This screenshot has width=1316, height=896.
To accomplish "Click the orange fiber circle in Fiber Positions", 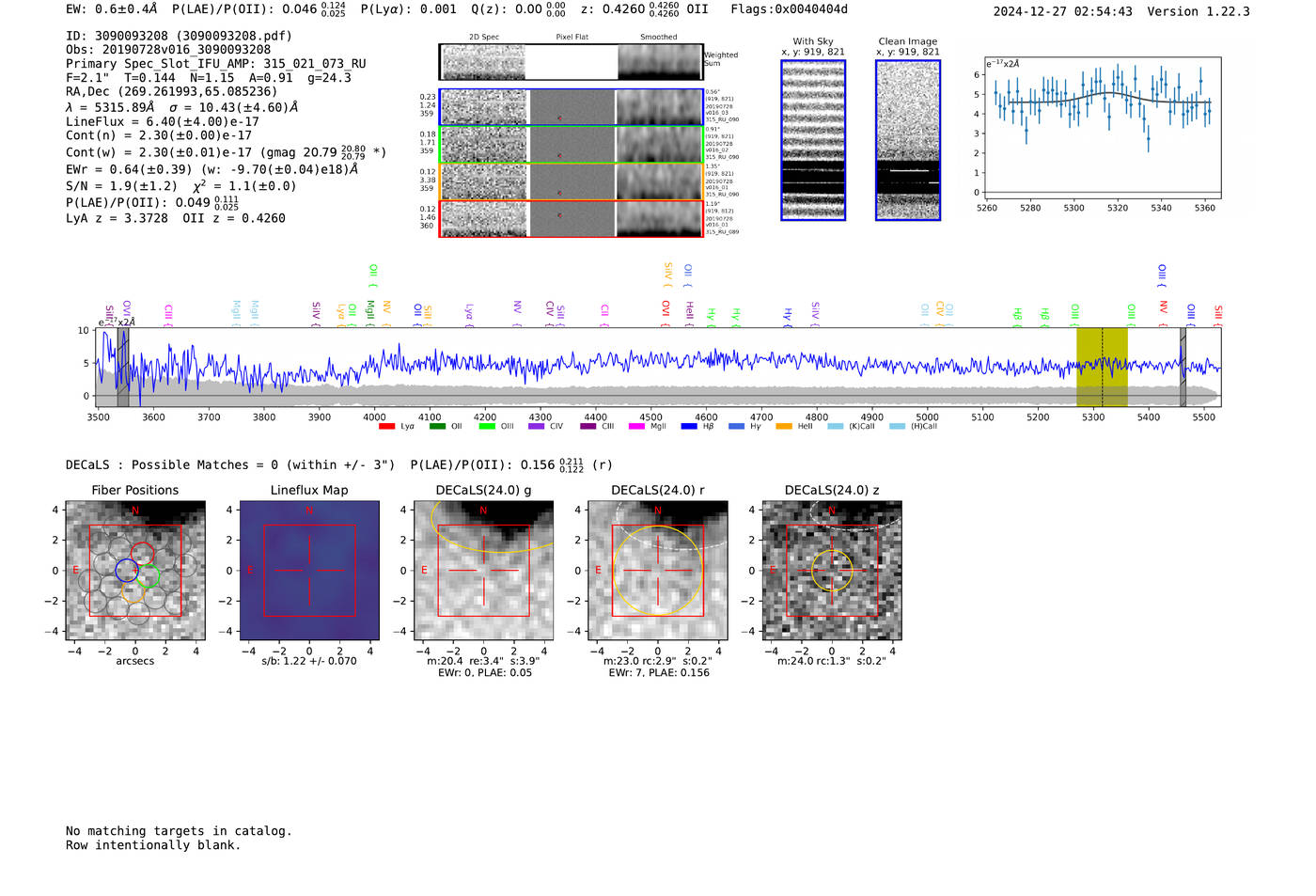I will point(133,591).
